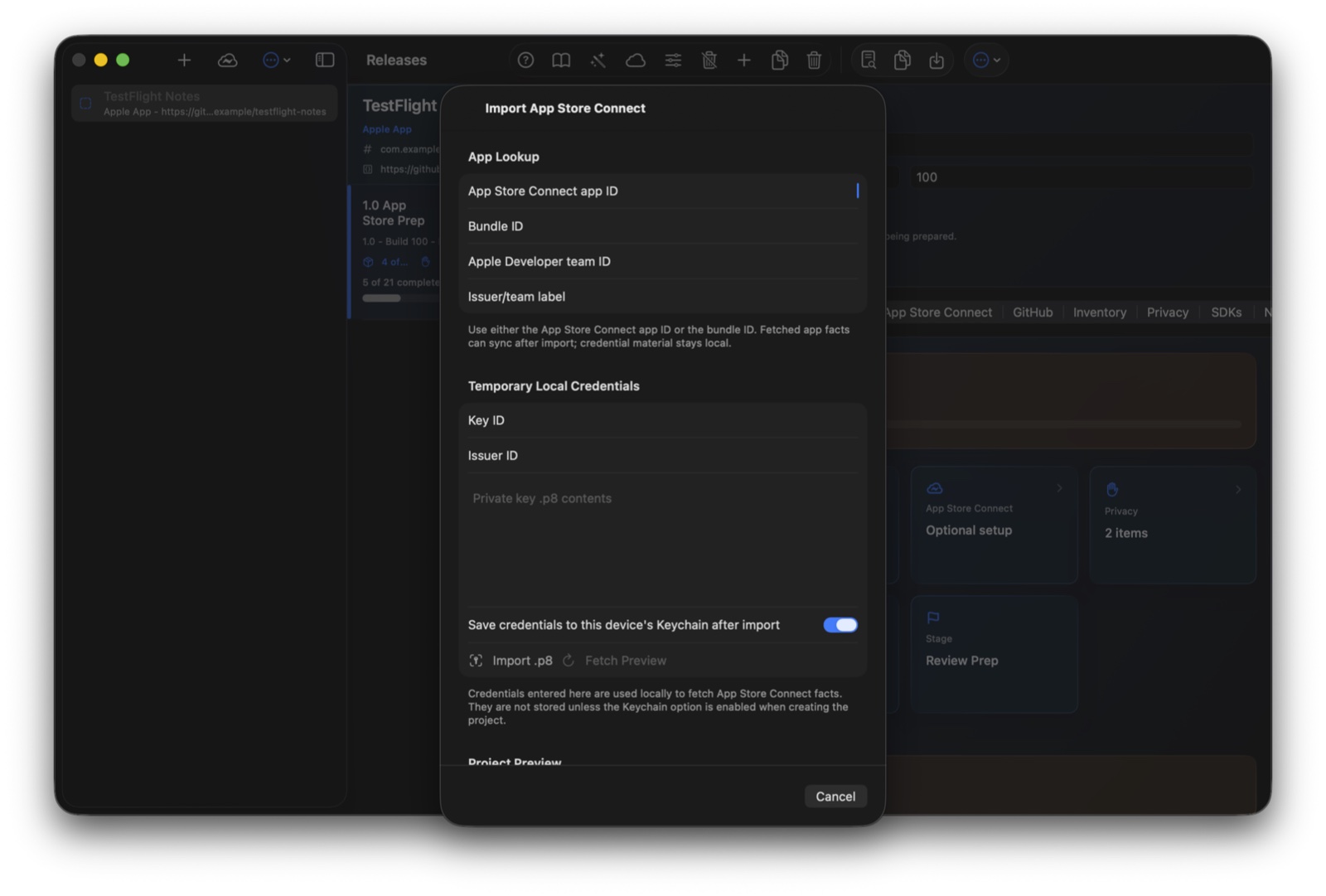
Task: Select the 1.0 App Store Prep release
Action: coord(395,253)
